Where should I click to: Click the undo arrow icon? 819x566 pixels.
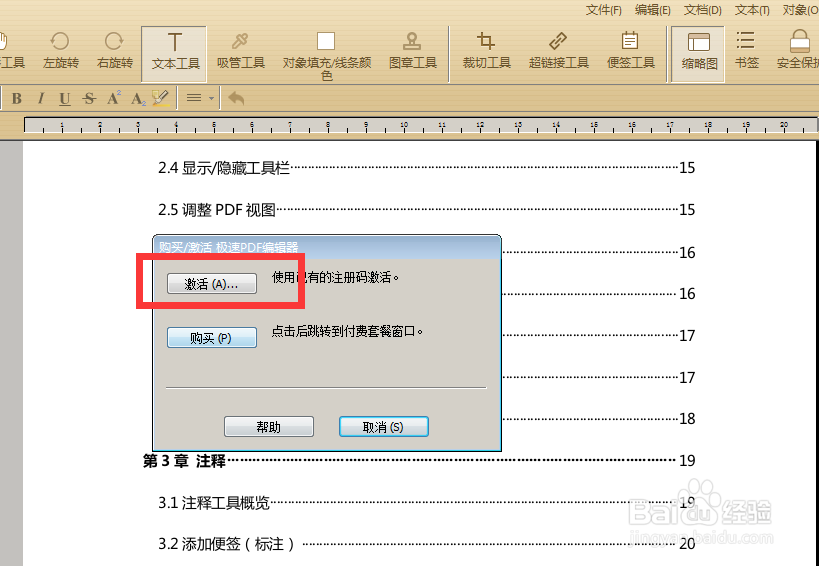coord(236,98)
